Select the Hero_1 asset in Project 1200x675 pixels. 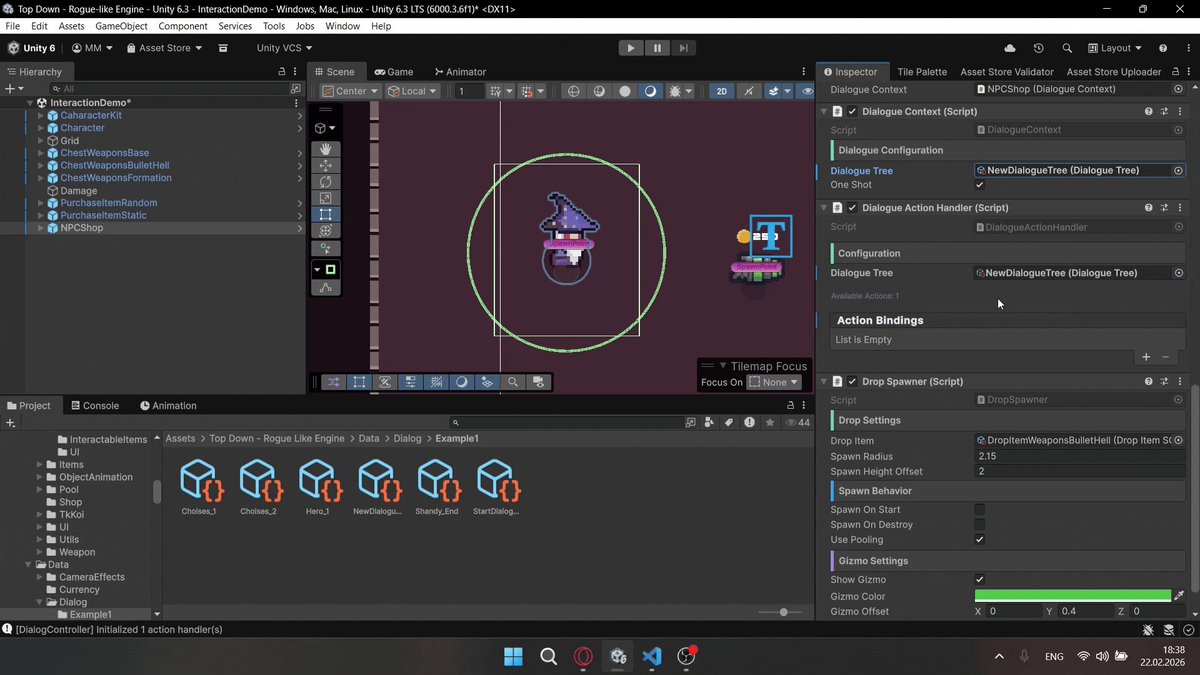point(317,487)
